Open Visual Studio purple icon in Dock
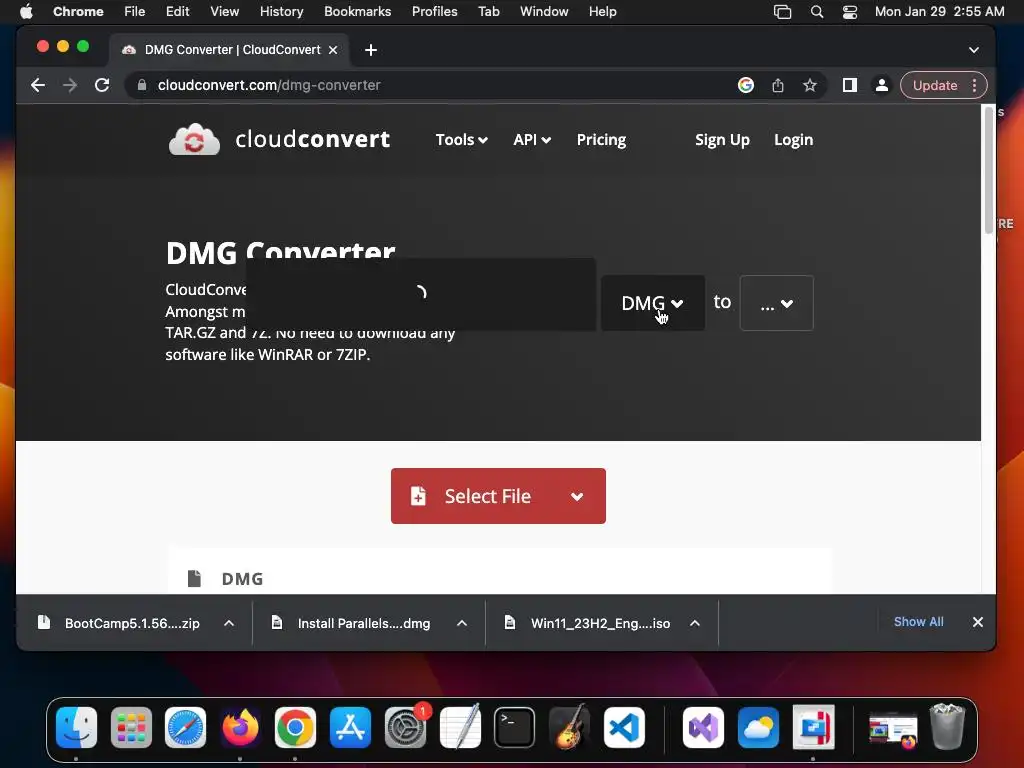 point(703,727)
